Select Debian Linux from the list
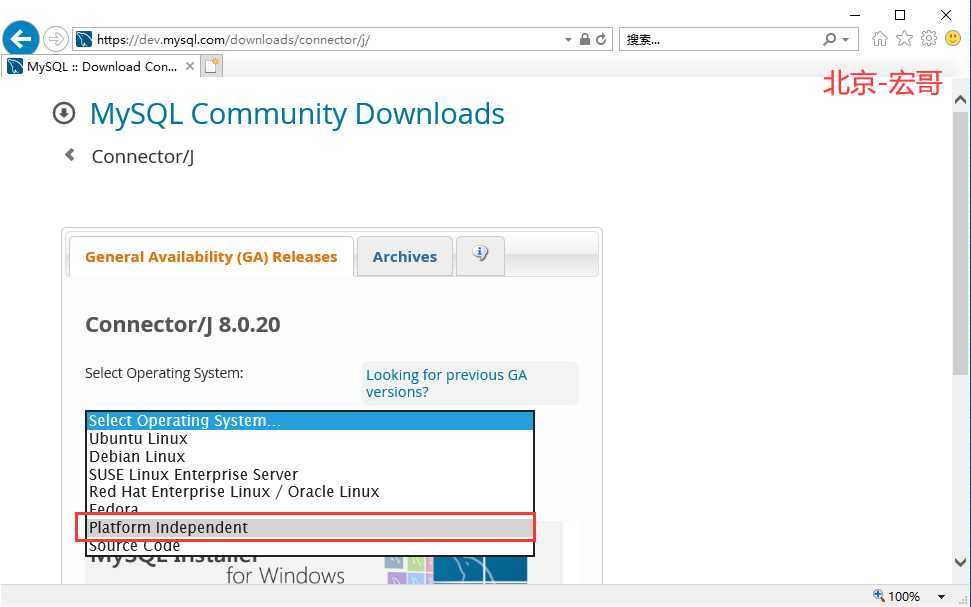 tap(310, 456)
